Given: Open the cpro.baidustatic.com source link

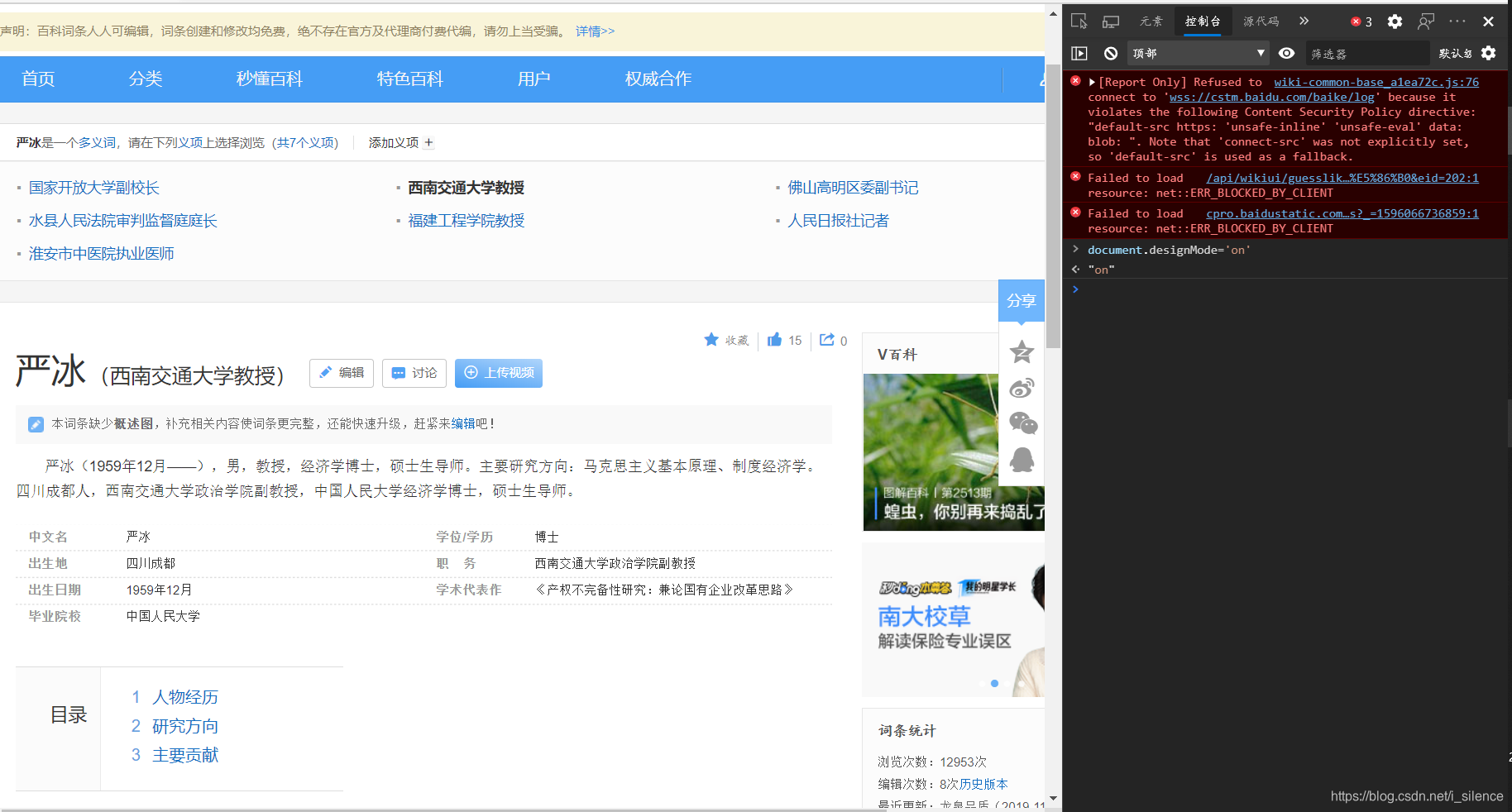Looking at the screenshot, I should pos(1342,213).
